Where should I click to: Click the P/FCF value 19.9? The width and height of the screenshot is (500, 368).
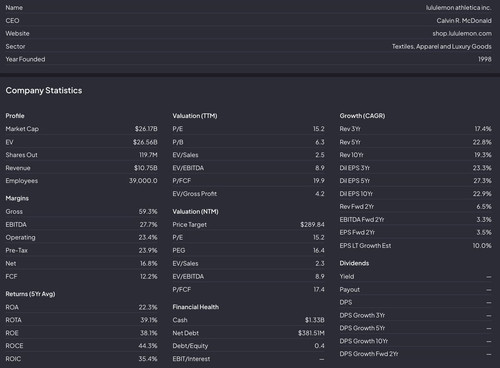coord(319,181)
